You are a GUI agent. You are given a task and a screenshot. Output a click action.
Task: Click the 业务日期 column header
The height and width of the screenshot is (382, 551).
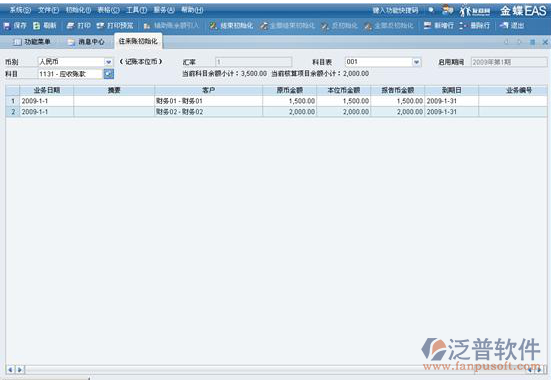47,90
